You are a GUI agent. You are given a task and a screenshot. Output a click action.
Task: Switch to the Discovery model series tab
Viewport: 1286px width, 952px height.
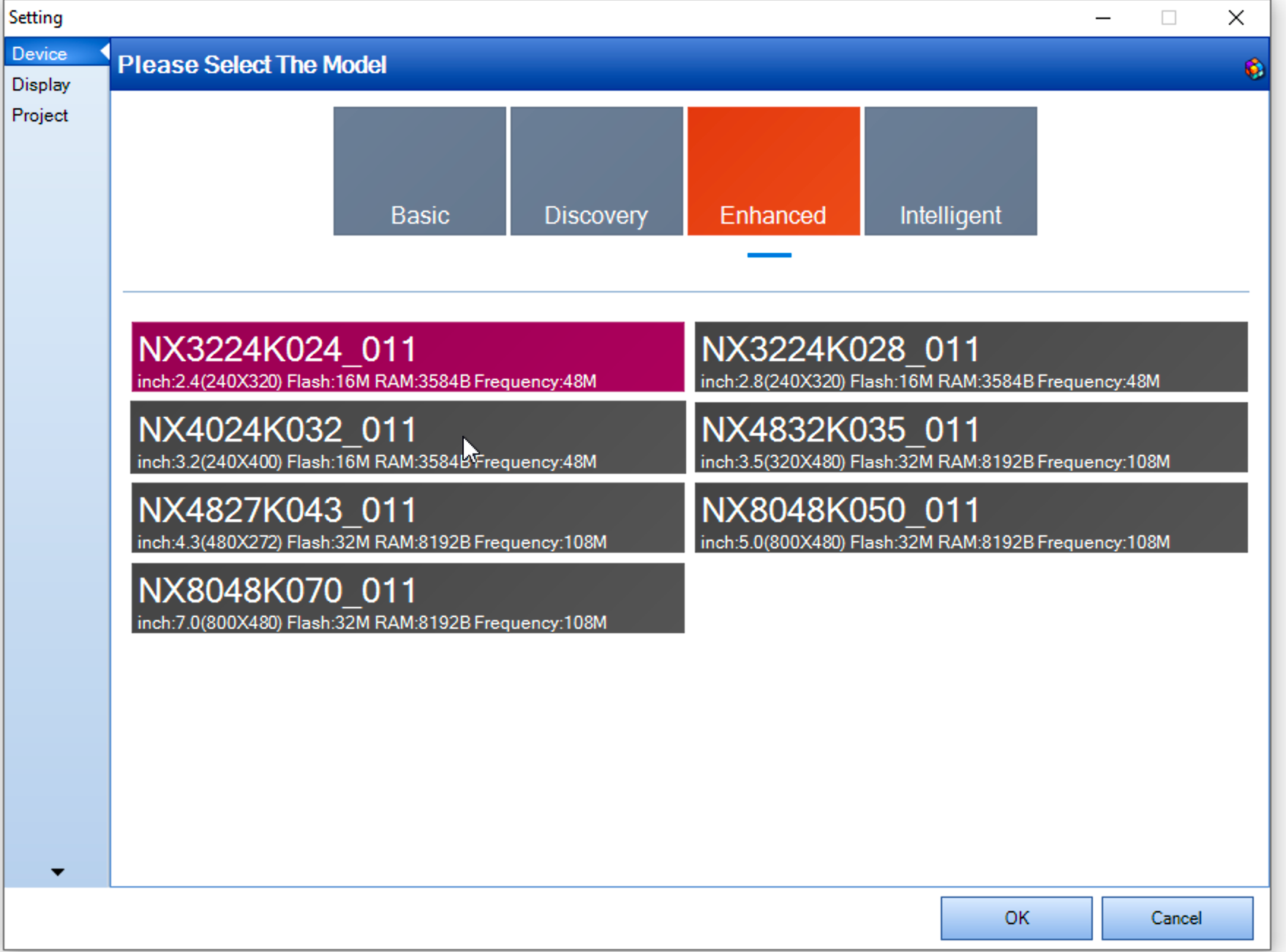[x=596, y=170]
